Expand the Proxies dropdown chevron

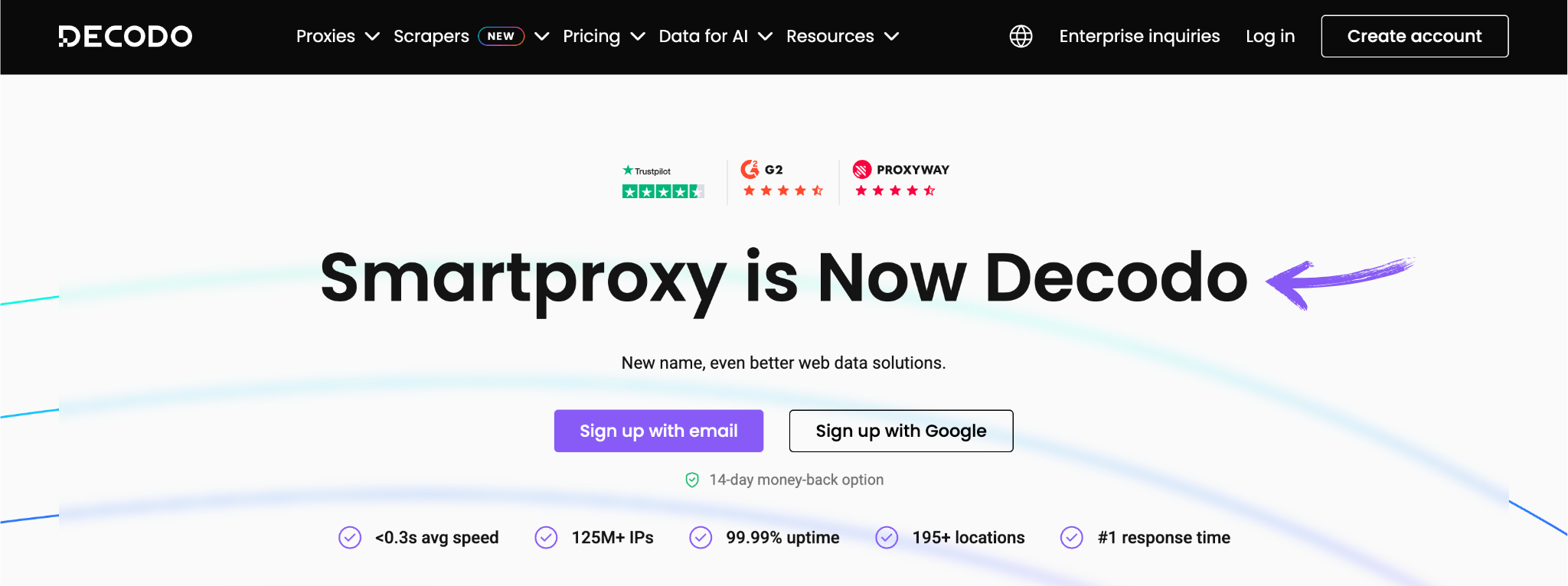[373, 36]
